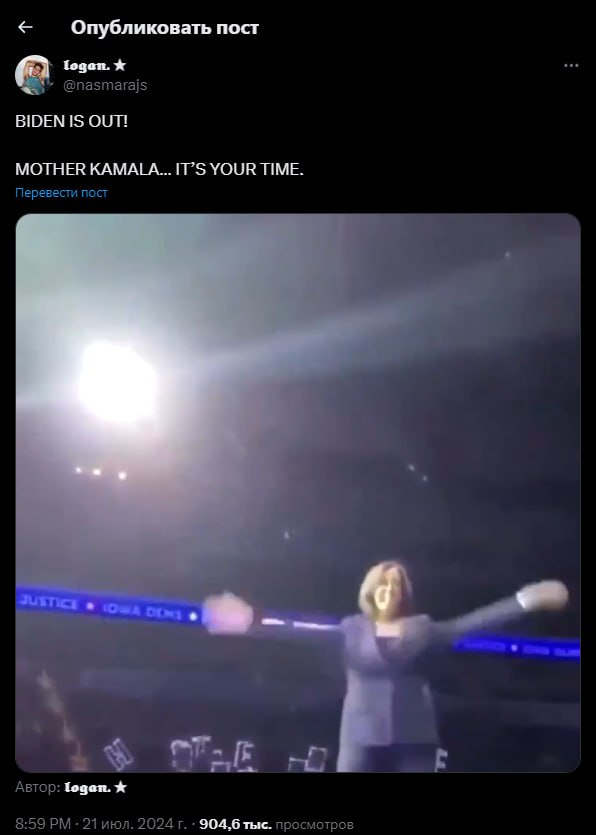
Task: Click the star beside the top logan. name
Action: (x=120, y=66)
